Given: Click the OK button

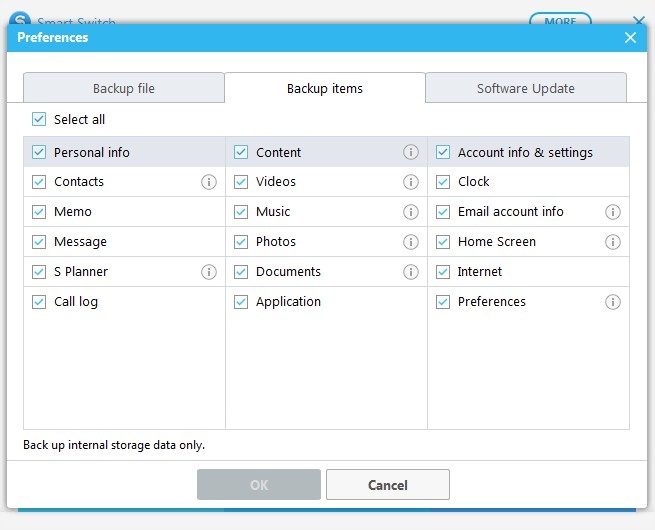Looking at the screenshot, I should click(259, 484).
